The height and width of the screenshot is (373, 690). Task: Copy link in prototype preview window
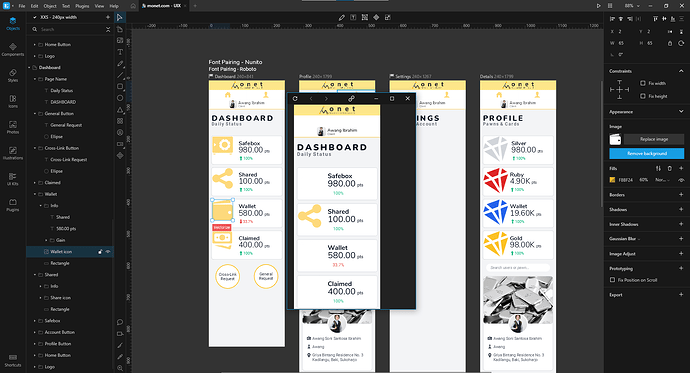351,99
